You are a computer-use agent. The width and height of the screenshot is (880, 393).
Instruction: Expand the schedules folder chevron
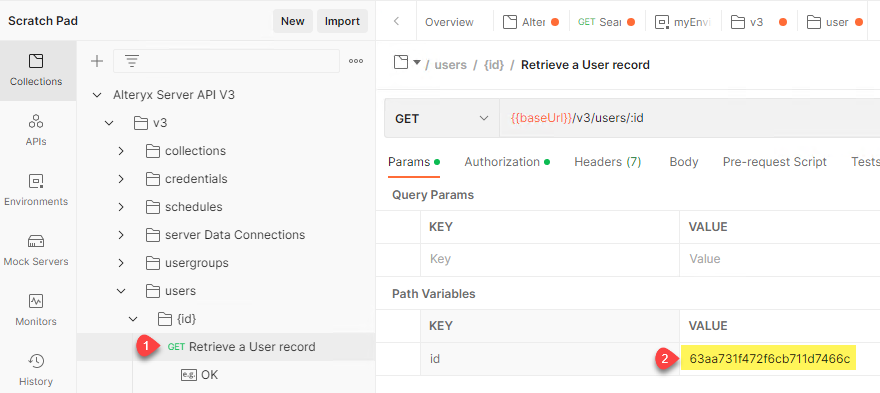click(x=121, y=207)
